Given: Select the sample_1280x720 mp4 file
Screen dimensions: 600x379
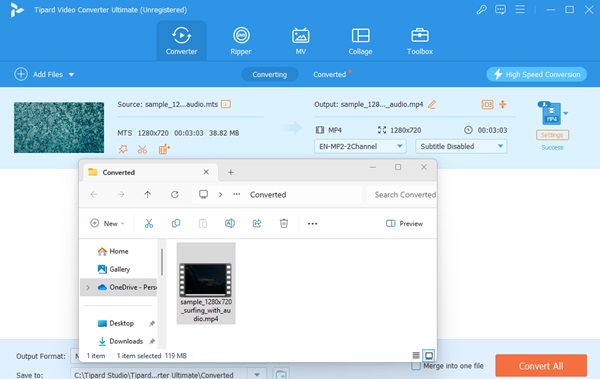Looking at the screenshot, I should [x=206, y=283].
